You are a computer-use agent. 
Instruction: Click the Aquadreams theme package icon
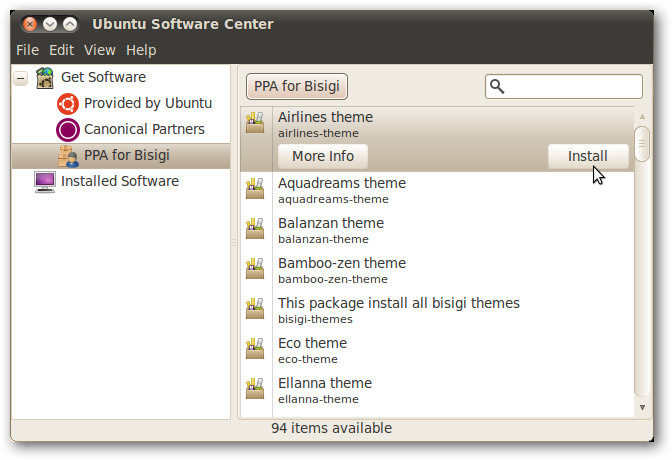click(x=255, y=188)
